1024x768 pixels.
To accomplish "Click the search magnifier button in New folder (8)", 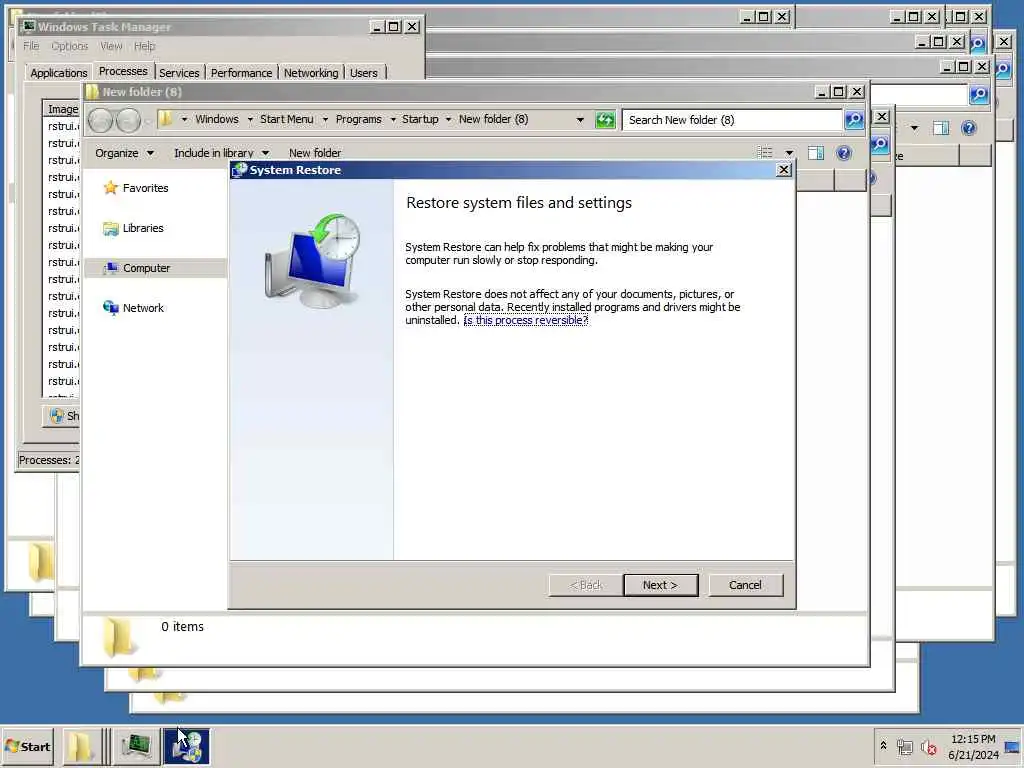I will point(854,120).
